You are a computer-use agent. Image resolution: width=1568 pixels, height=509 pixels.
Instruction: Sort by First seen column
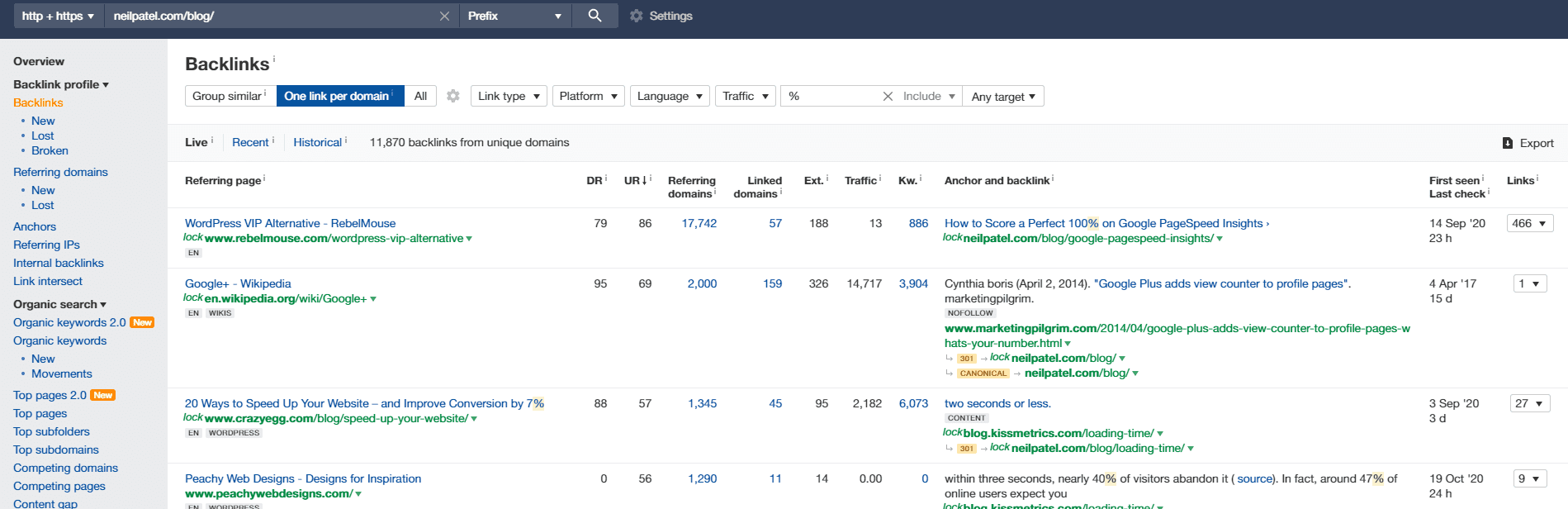coord(1454,180)
